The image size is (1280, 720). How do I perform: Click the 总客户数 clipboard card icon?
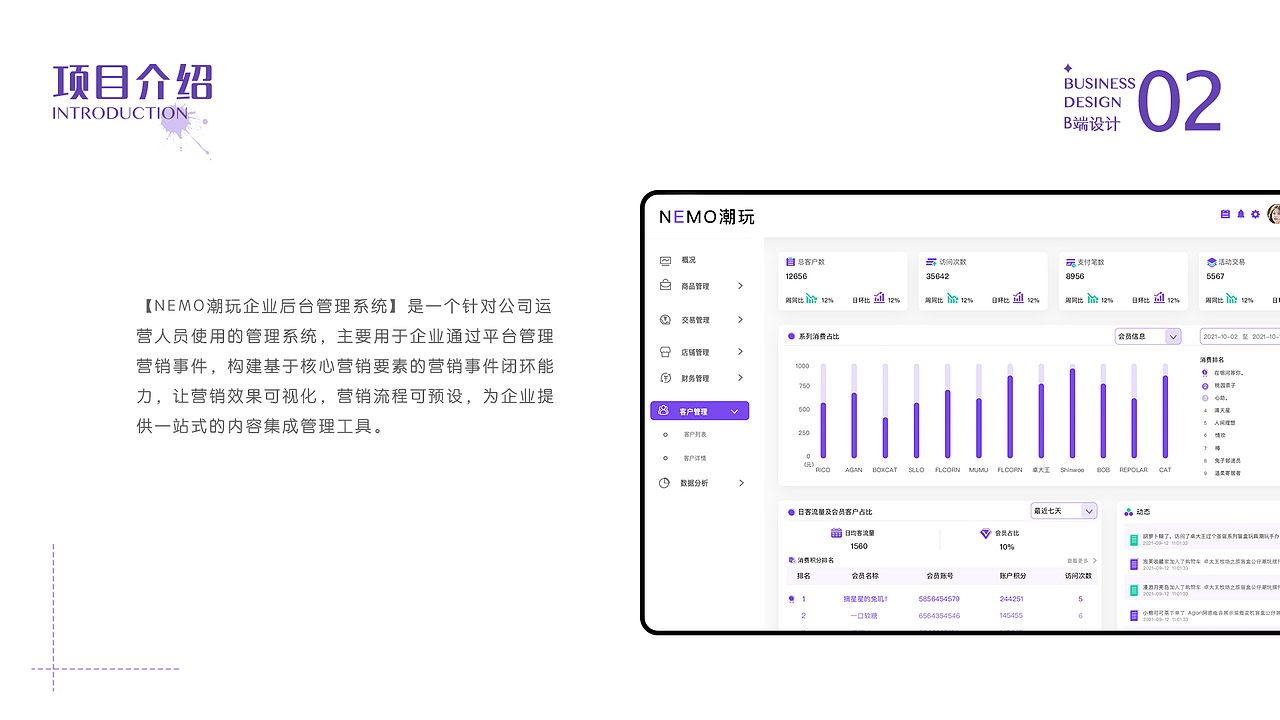coord(790,262)
